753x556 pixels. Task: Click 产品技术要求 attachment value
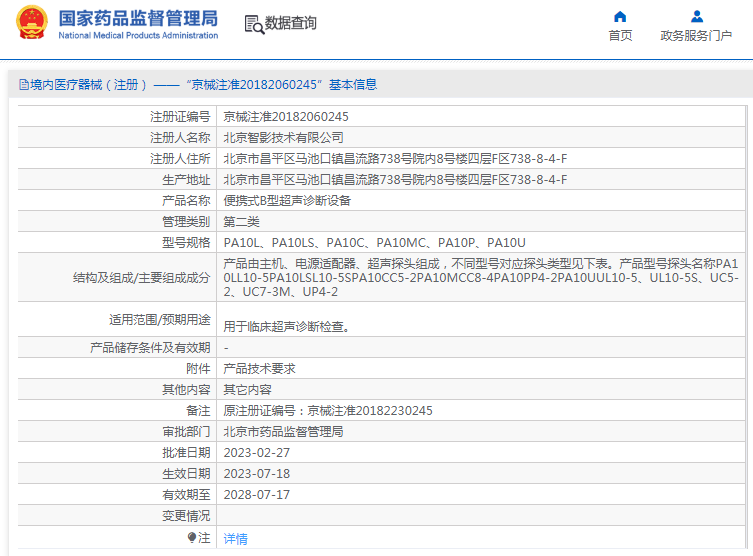point(259,369)
